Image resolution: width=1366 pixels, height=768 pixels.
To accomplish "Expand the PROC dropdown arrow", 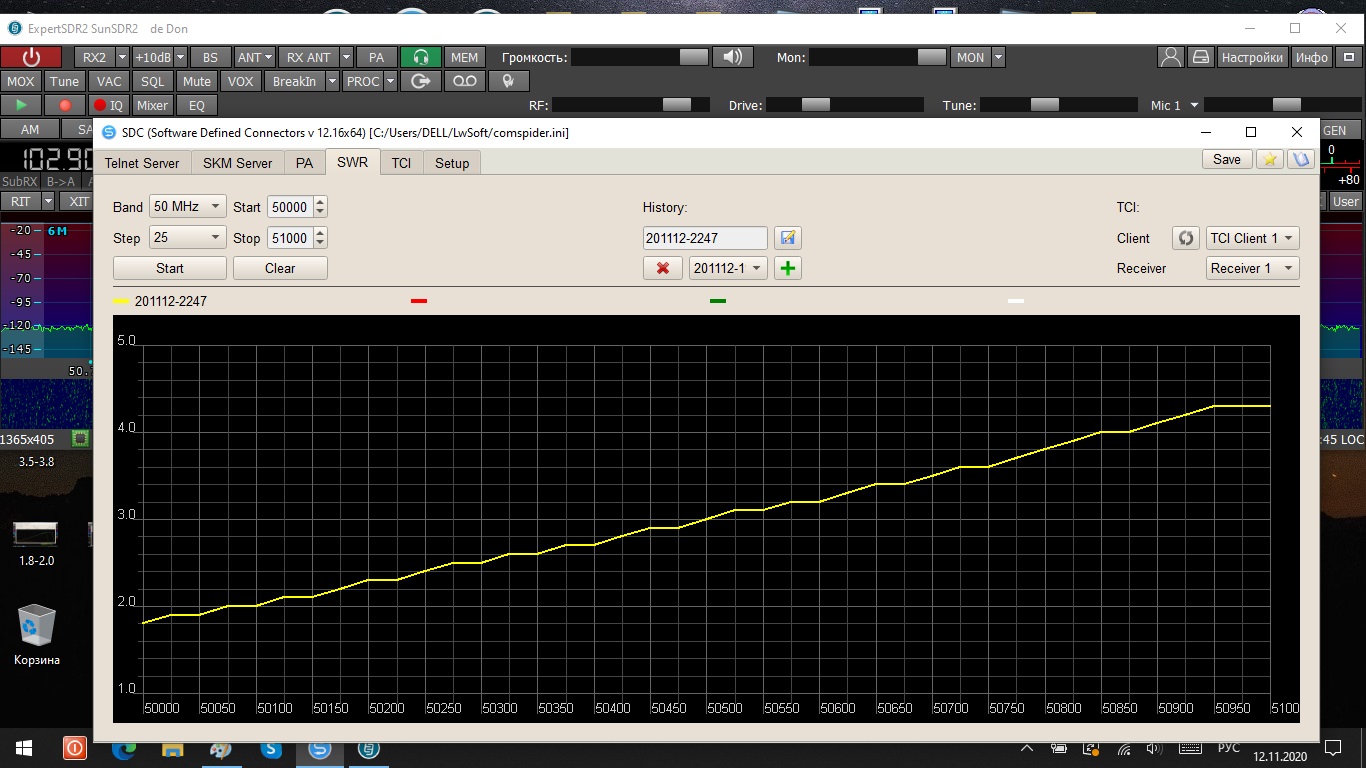I will coord(391,81).
